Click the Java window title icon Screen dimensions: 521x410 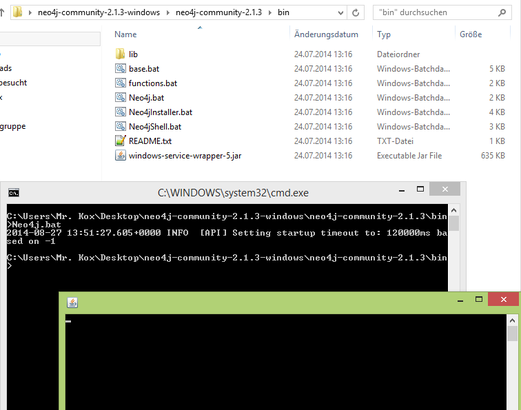pyautogui.click(x=72, y=302)
